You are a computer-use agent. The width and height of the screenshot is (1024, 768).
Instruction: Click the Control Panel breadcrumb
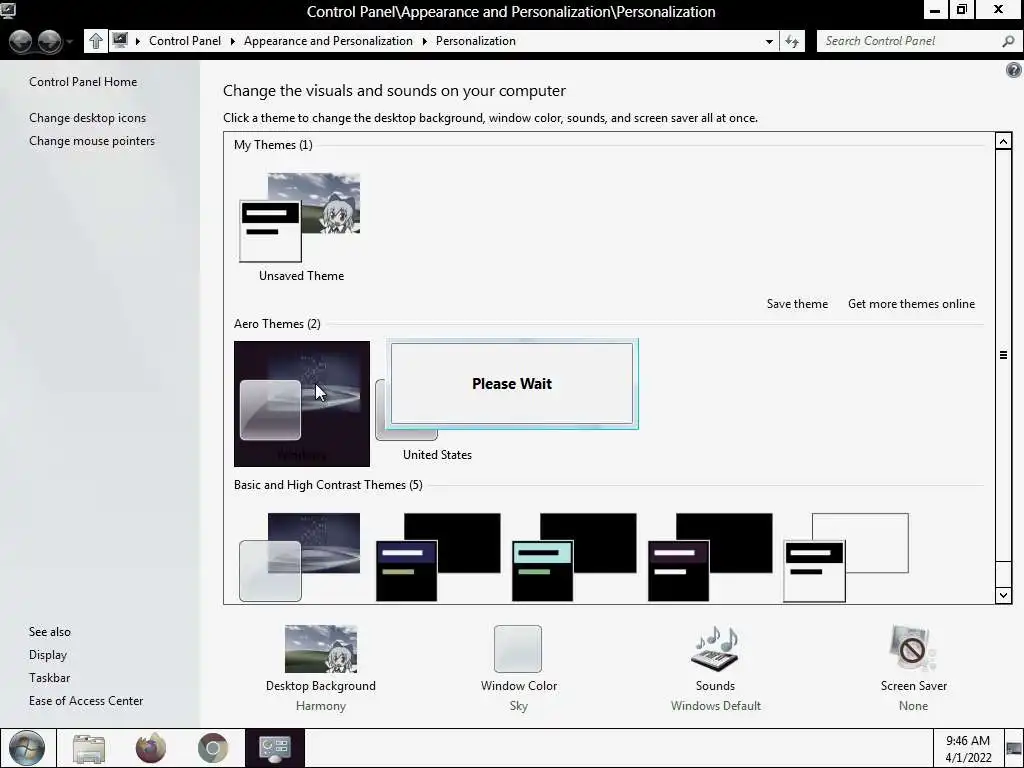185,40
